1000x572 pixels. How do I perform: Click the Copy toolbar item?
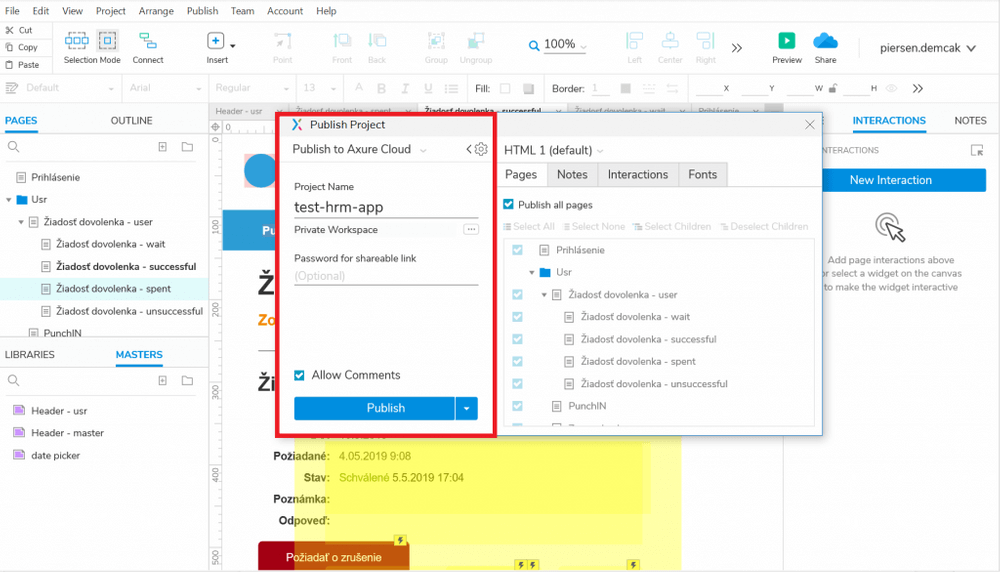coord(21,47)
